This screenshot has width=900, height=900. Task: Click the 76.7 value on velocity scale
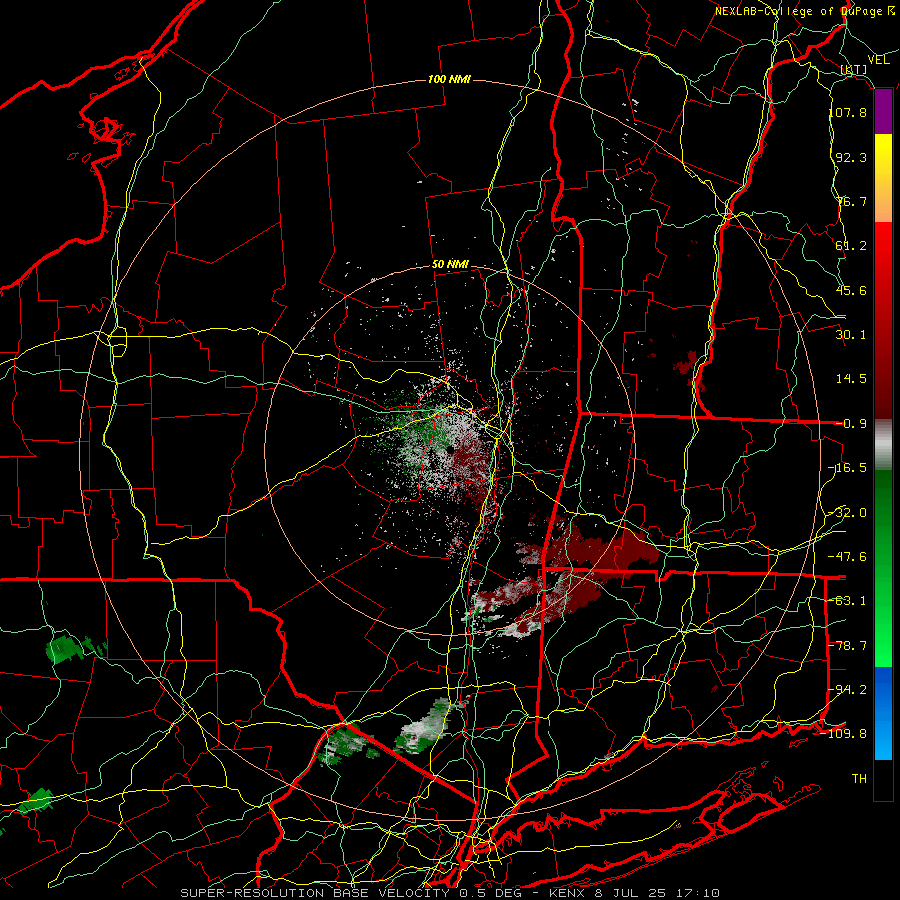(851, 201)
